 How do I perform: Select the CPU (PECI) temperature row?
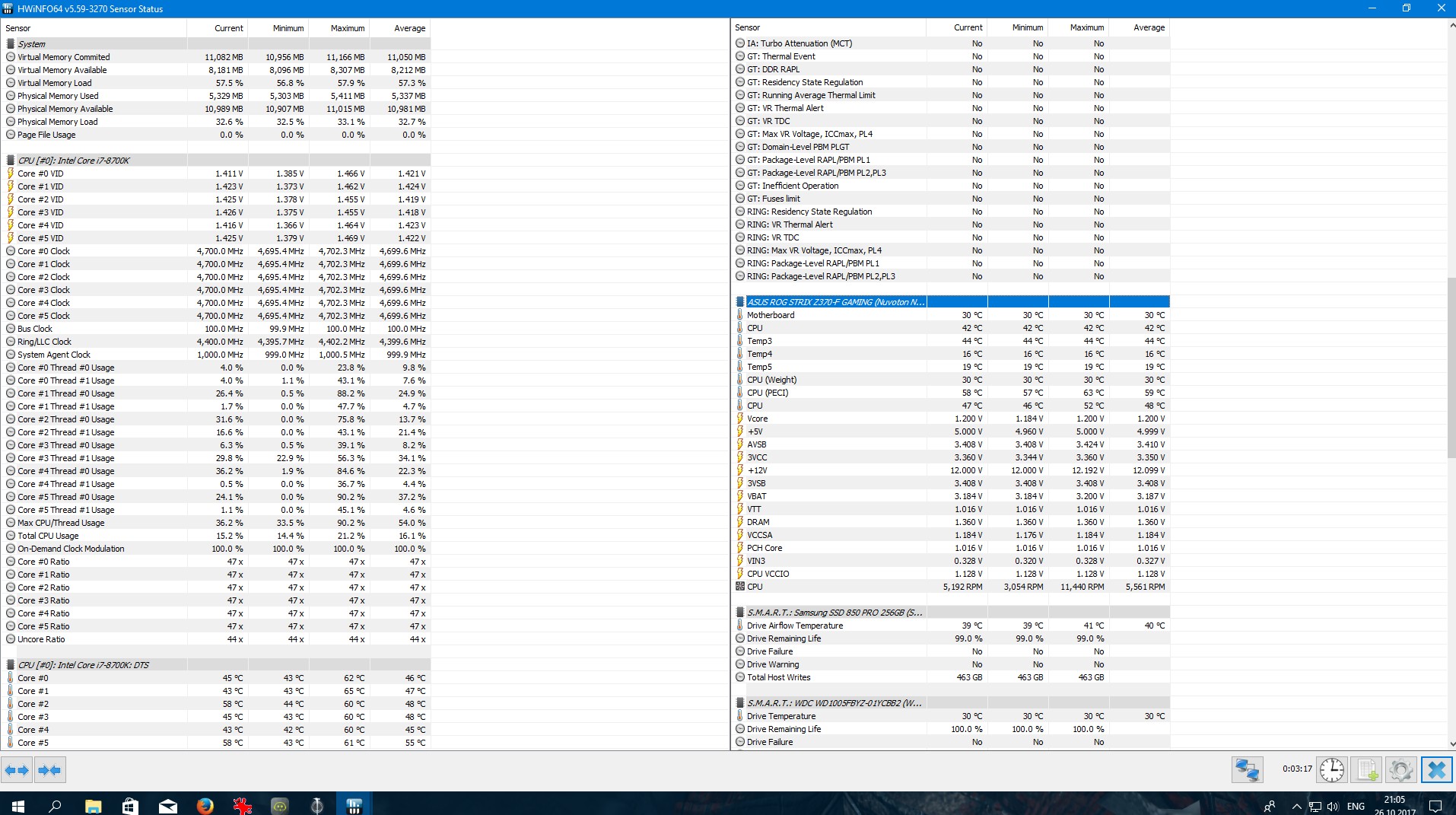point(952,393)
